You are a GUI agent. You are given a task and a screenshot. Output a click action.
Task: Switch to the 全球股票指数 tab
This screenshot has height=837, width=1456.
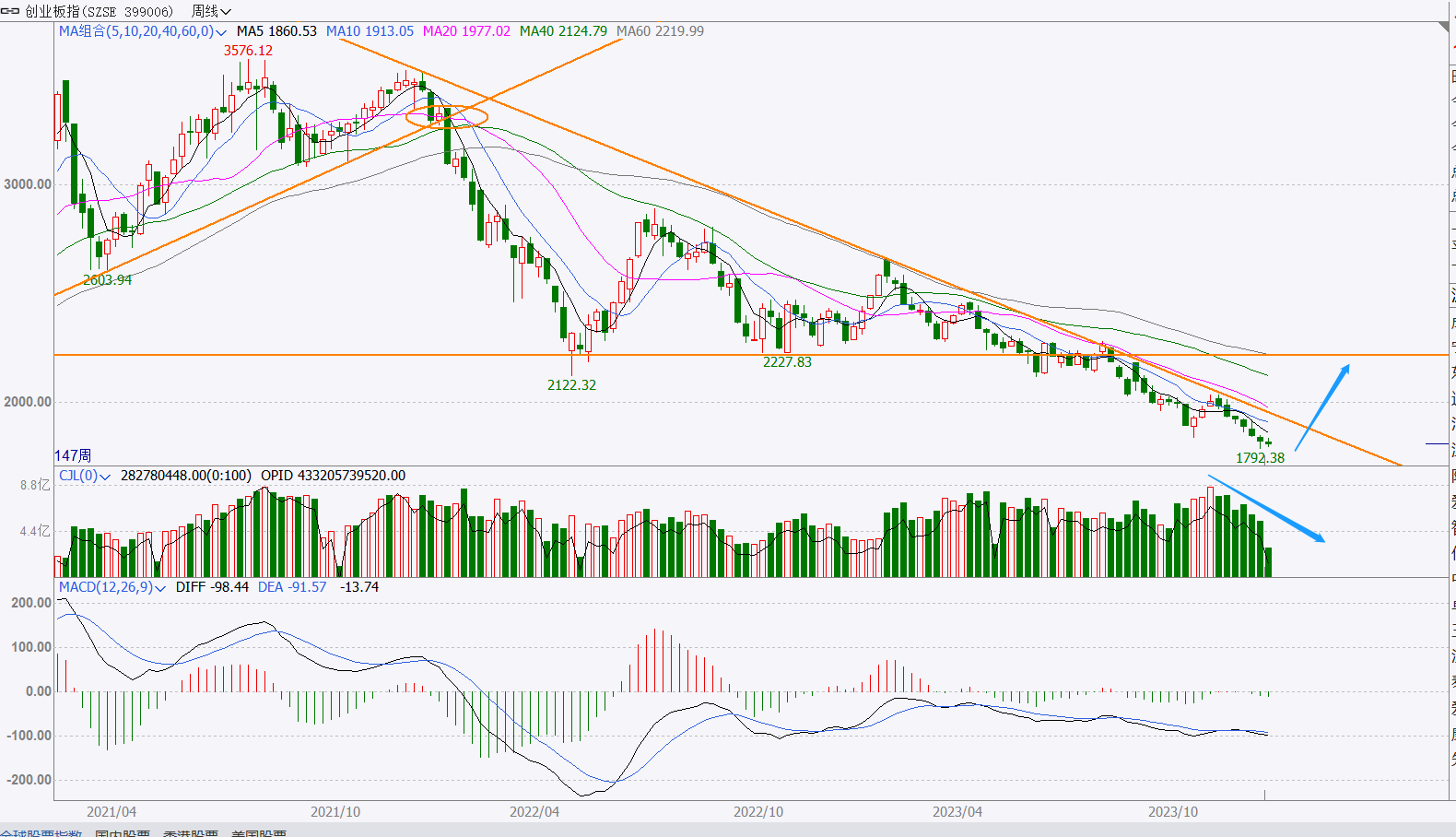41,833
